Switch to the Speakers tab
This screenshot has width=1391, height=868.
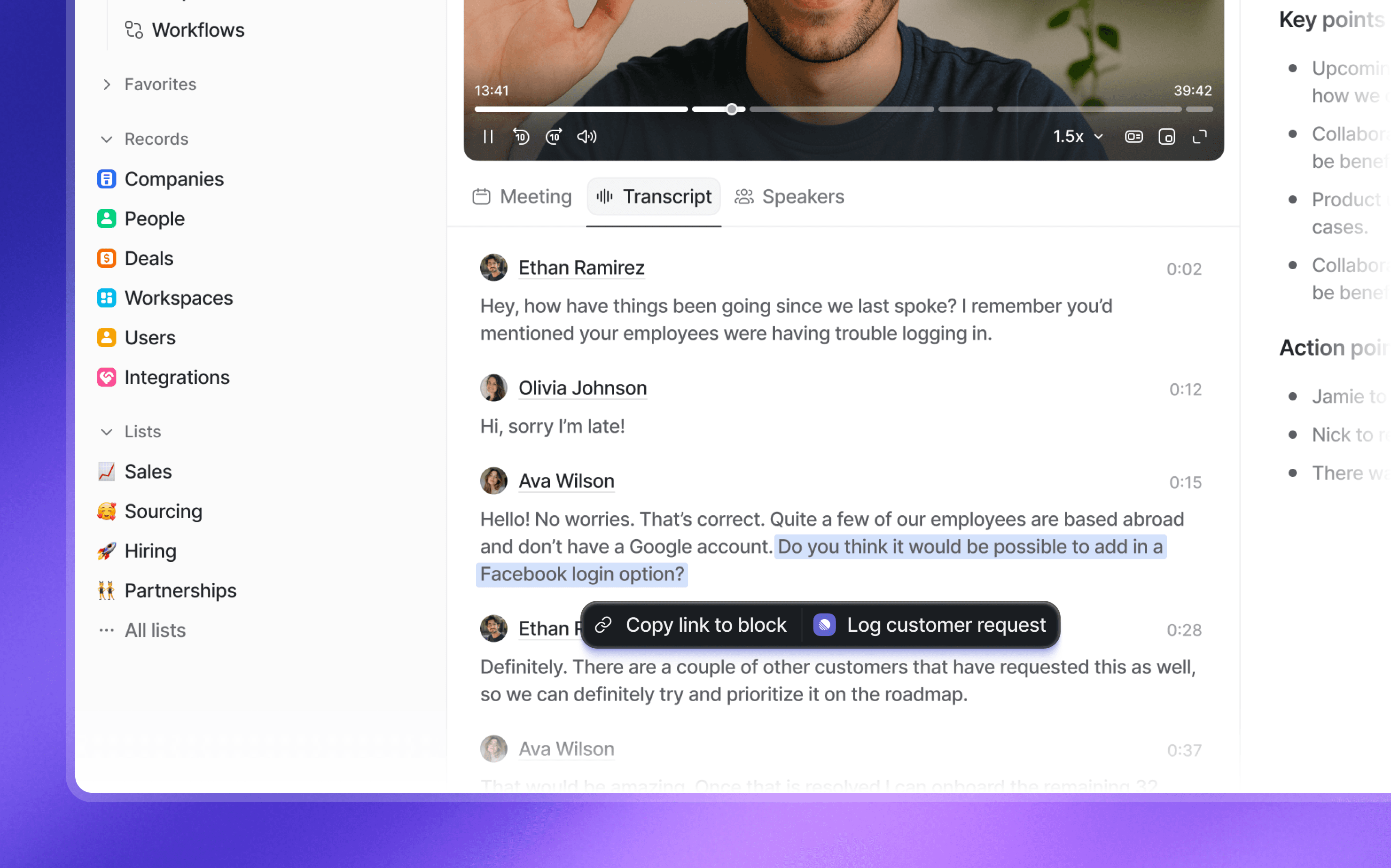(x=789, y=197)
